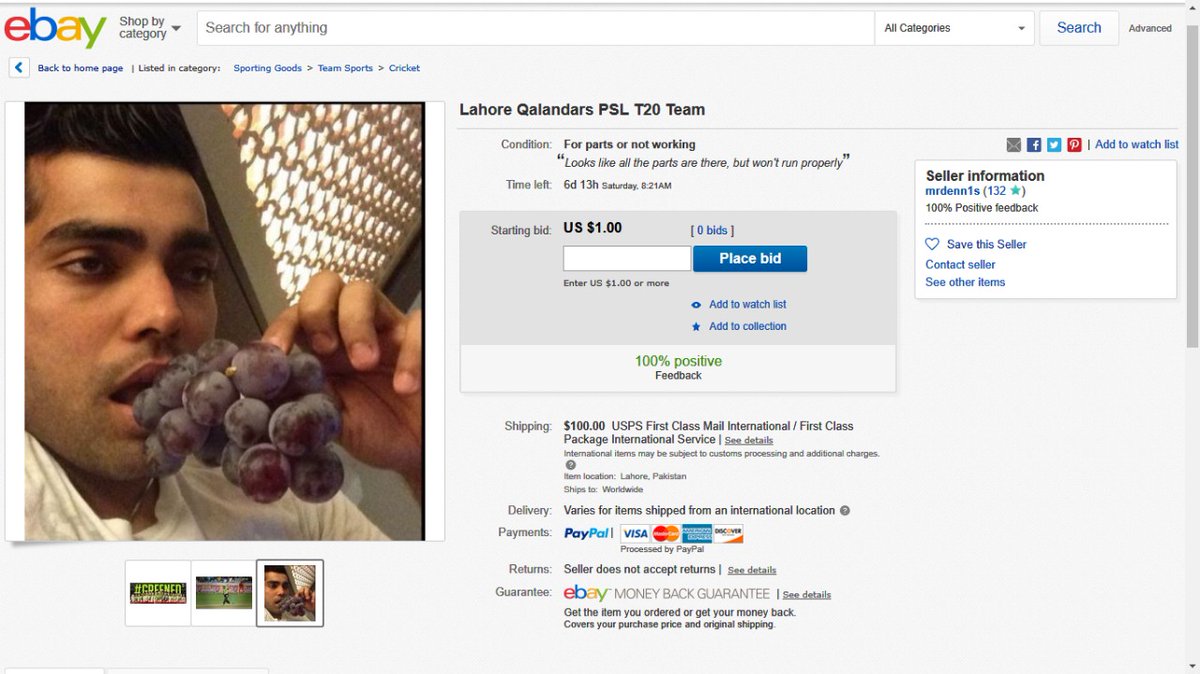Open the Team Sports breadcrumb
The width and height of the screenshot is (1200, 674).
pyautogui.click(x=345, y=68)
